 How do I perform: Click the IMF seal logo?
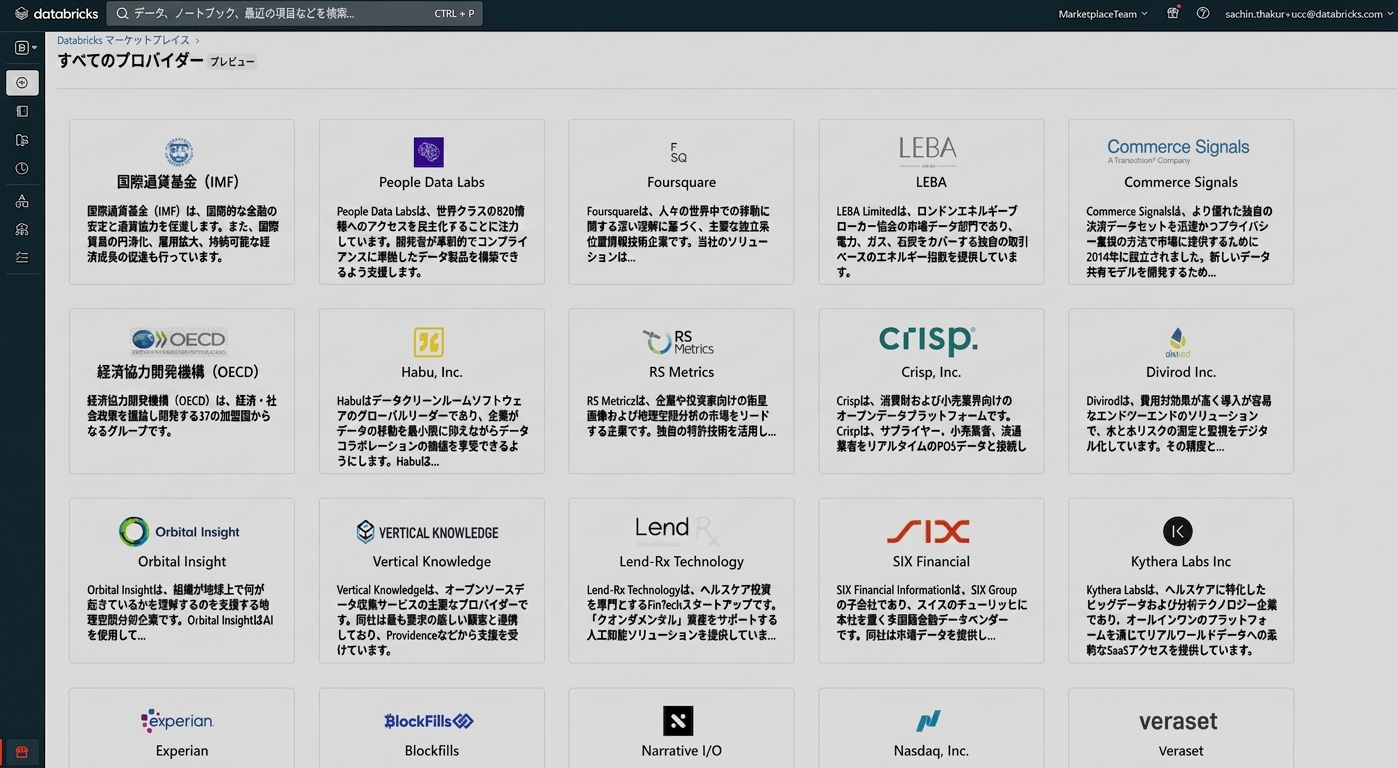point(179,152)
